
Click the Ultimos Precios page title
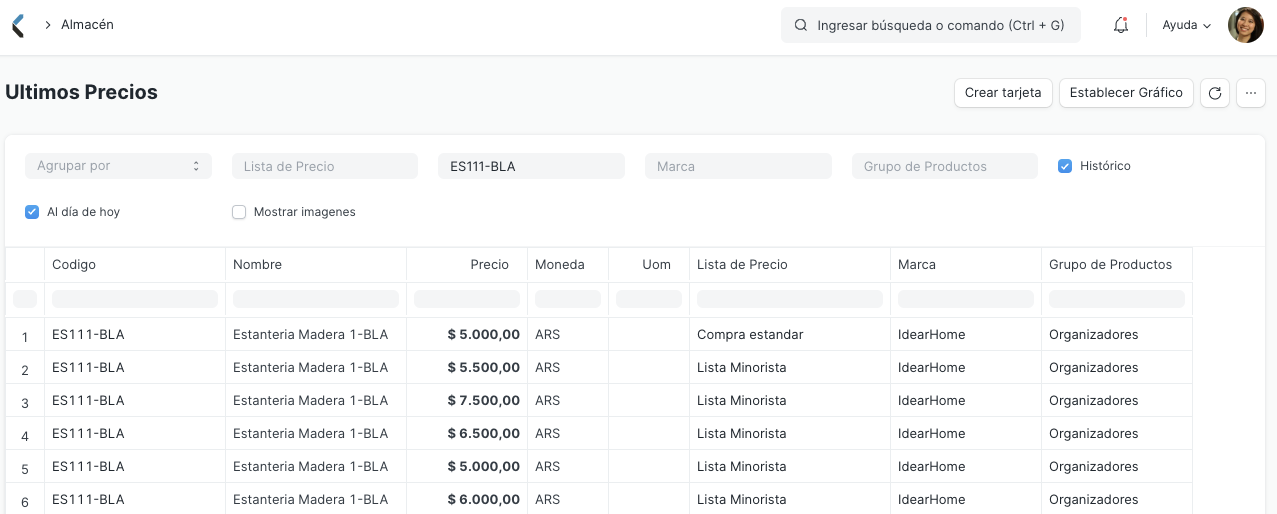tap(82, 92)
